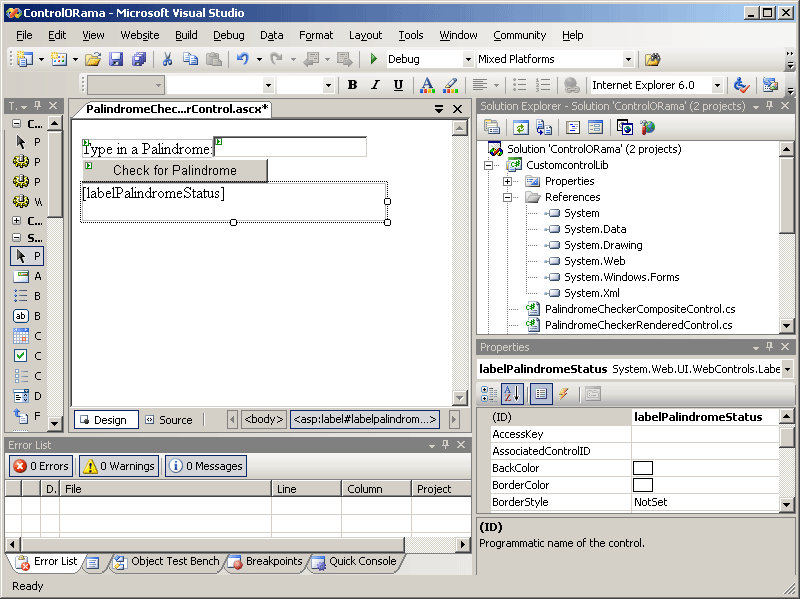This screenshot has height=599, width=800.
Task: Click the Start Debugging play icon
Action: (x=374, y=60)
